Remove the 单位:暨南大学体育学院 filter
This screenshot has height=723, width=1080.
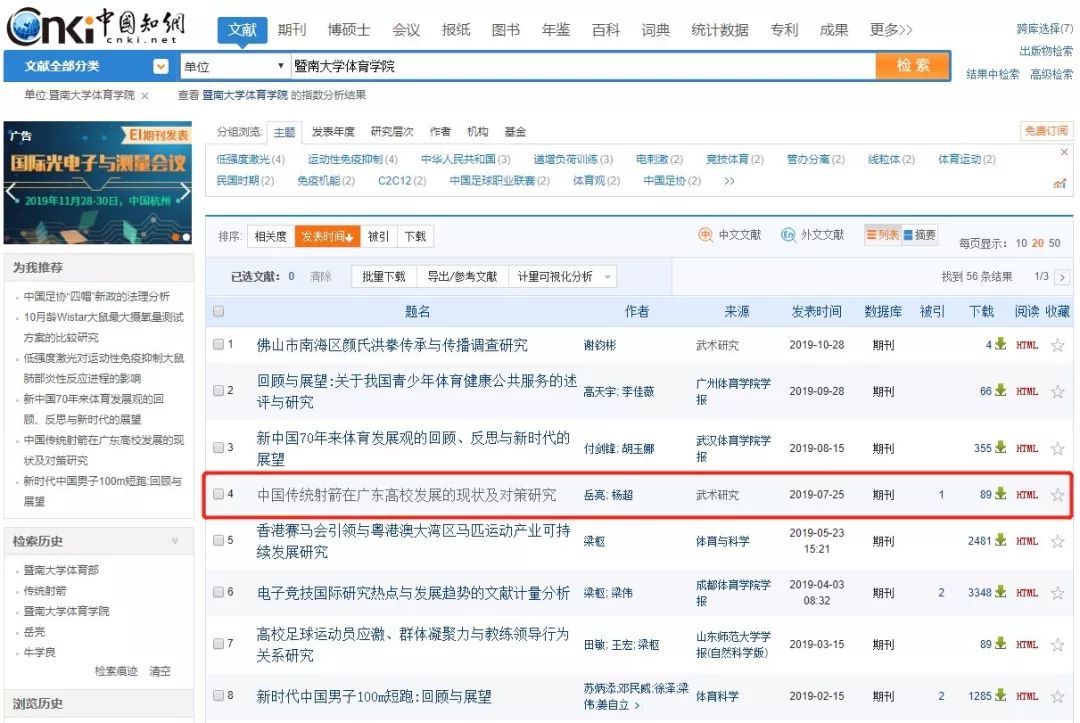click(145, 96)
